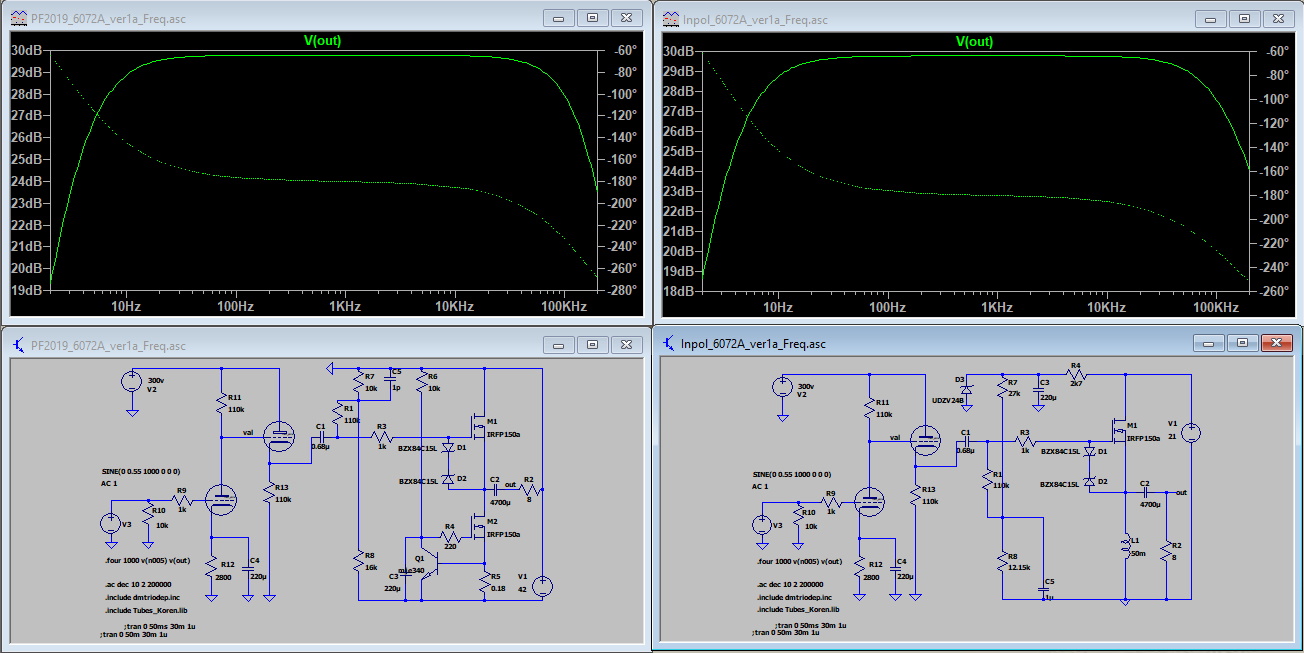Select the R8 12.15k resistor symbol
The image size is (1304, 653).
click(1001, 561)
